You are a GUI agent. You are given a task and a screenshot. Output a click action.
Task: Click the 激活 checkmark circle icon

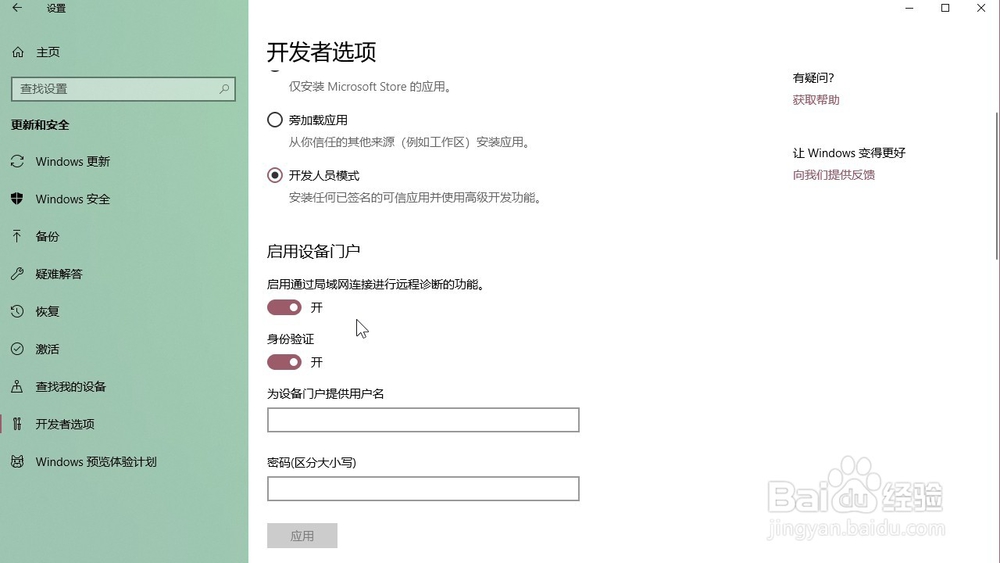tap(17, 349)
